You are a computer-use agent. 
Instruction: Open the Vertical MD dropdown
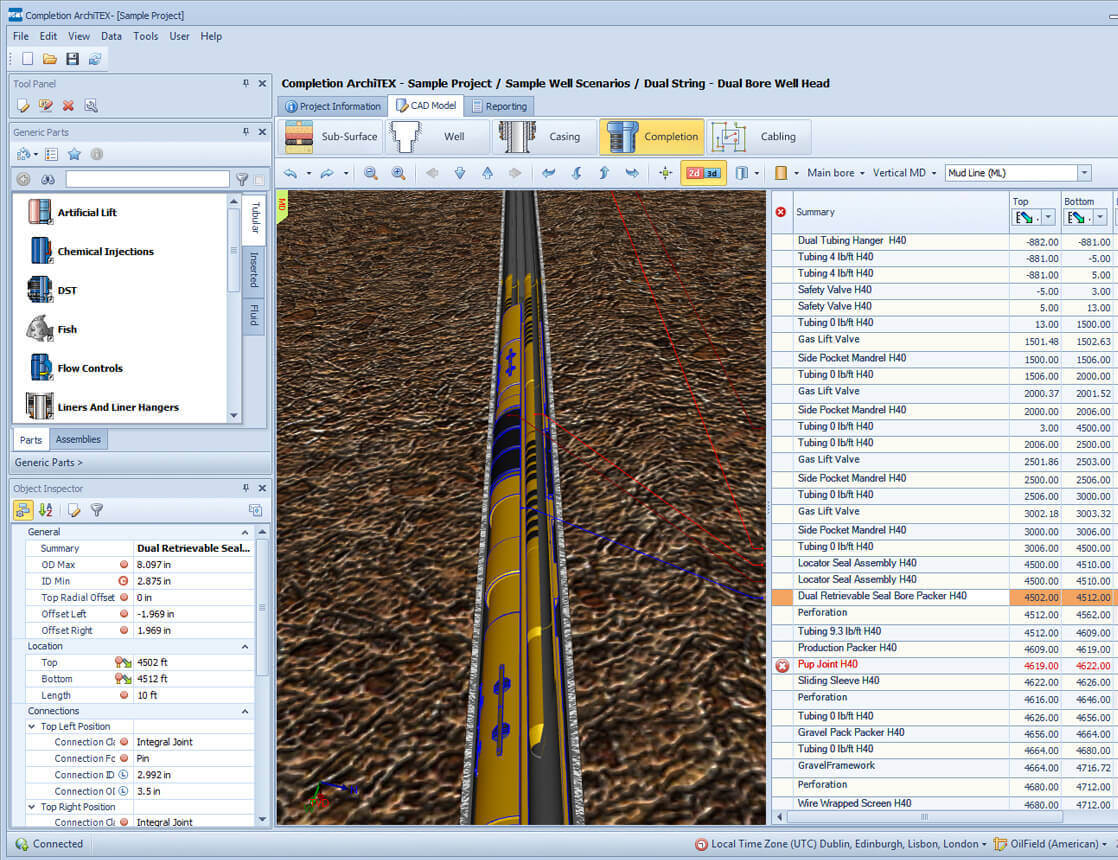(904, 173)
